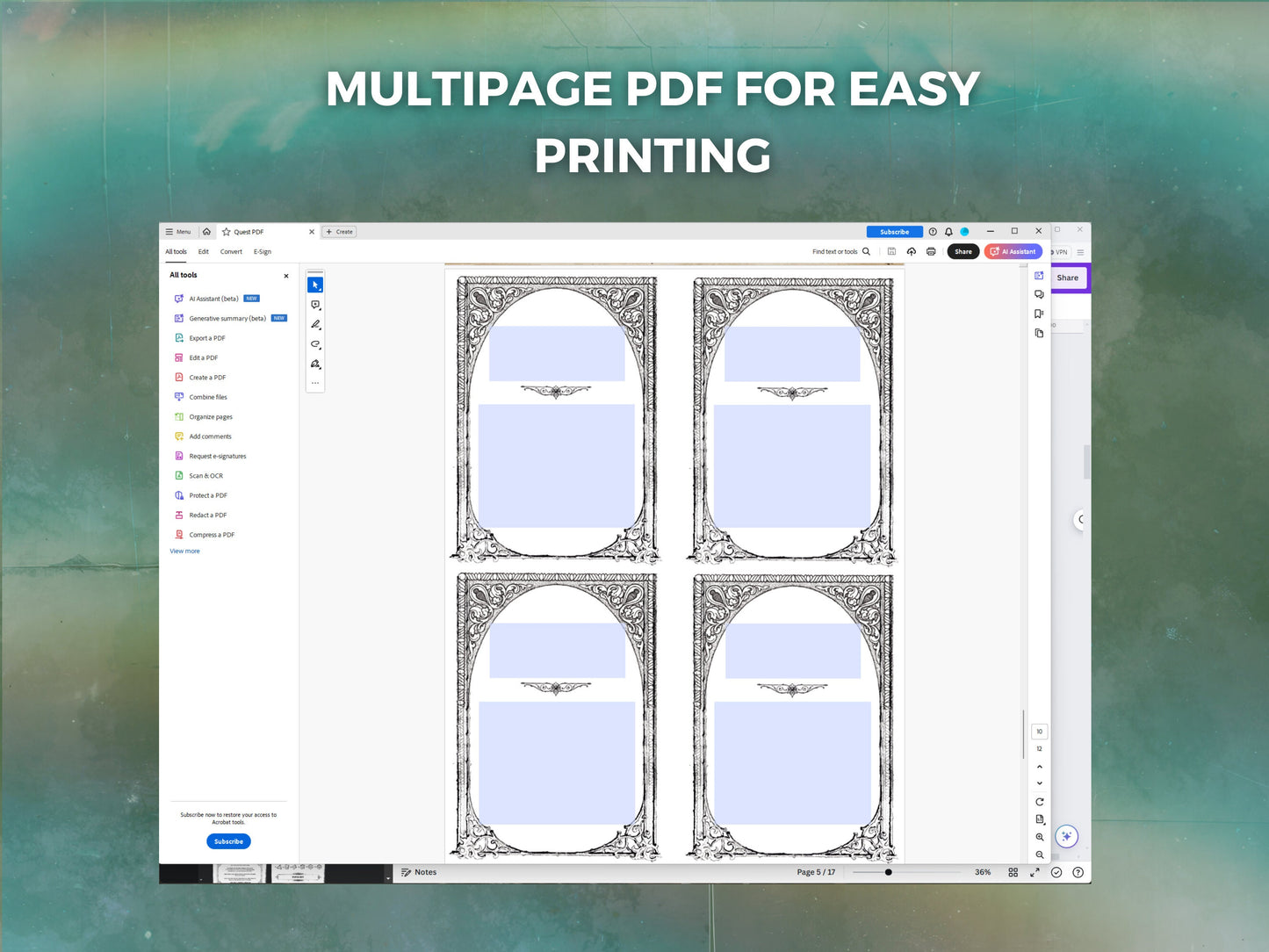Viewport: 1269px width, 952px height.
Task: Expand more tools ellipsis in quick toolbar
Action: [x=315, y=383]
